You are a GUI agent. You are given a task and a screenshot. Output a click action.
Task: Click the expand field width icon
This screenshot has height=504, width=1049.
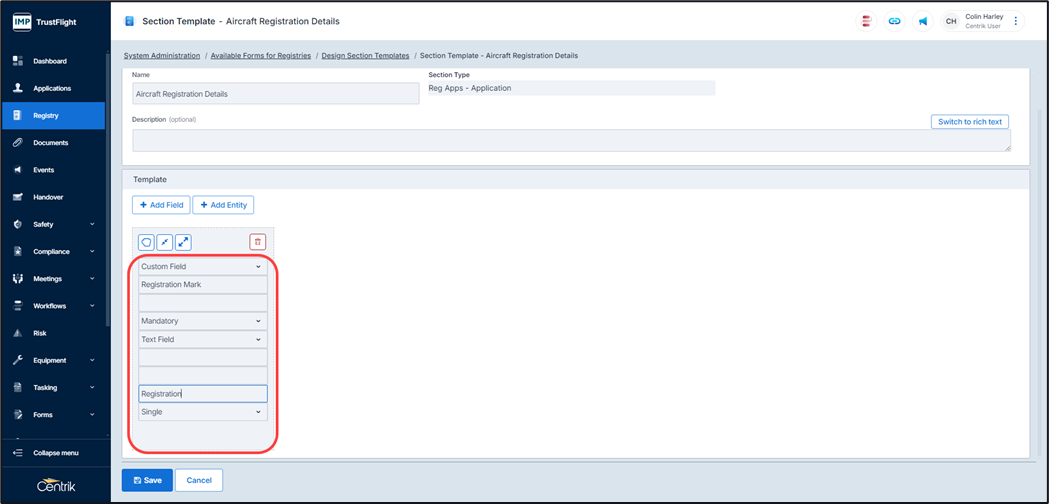pos(183,242)
